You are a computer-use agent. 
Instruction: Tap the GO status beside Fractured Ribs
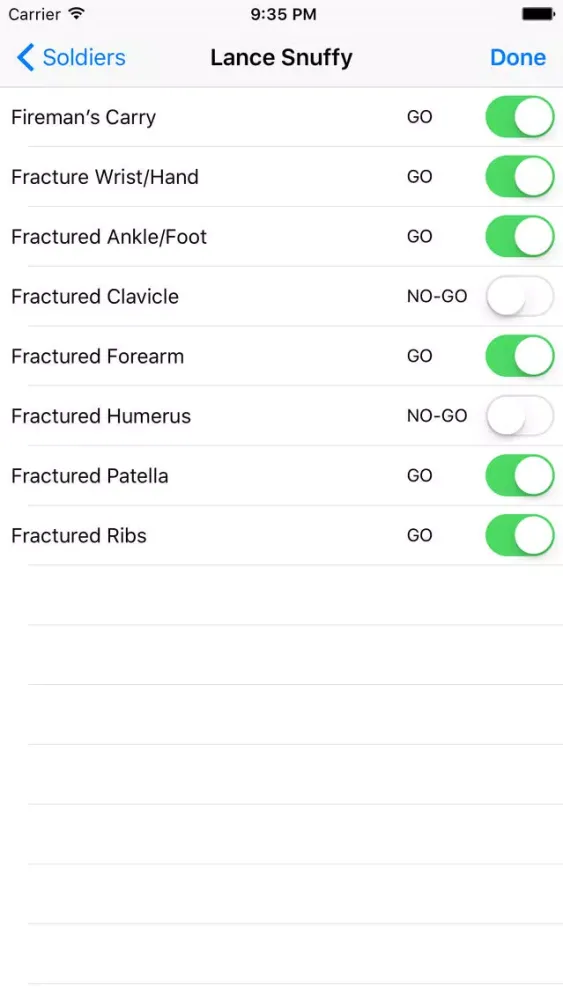coord(420,536)
